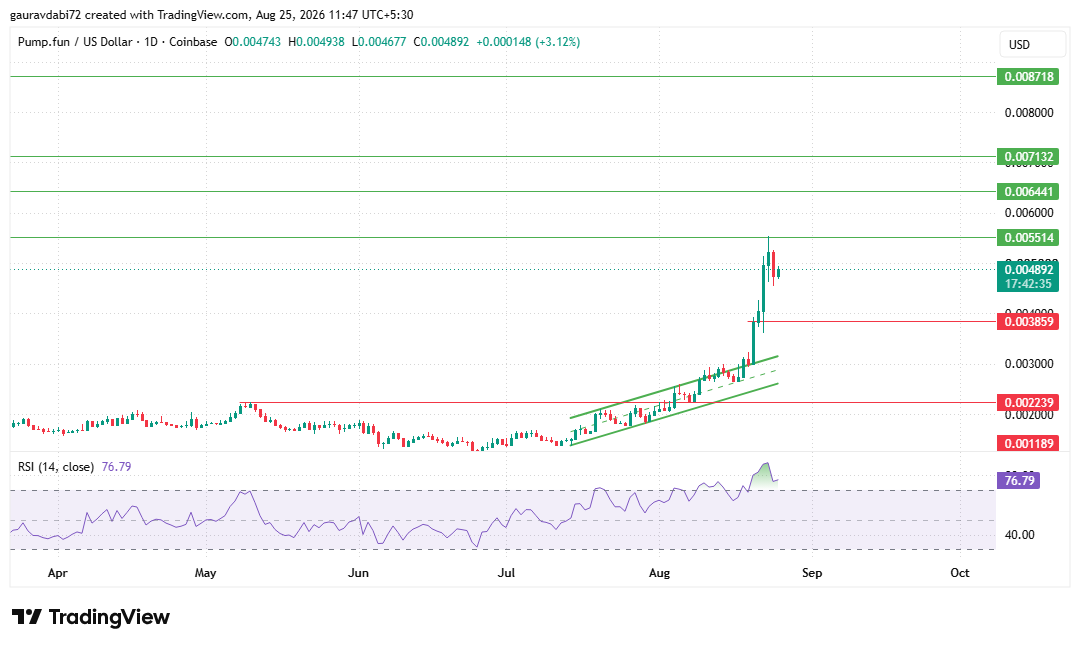1080x647 pixels.
Task: Click the Jun label on time axis
Action: (x=358, y=573)
